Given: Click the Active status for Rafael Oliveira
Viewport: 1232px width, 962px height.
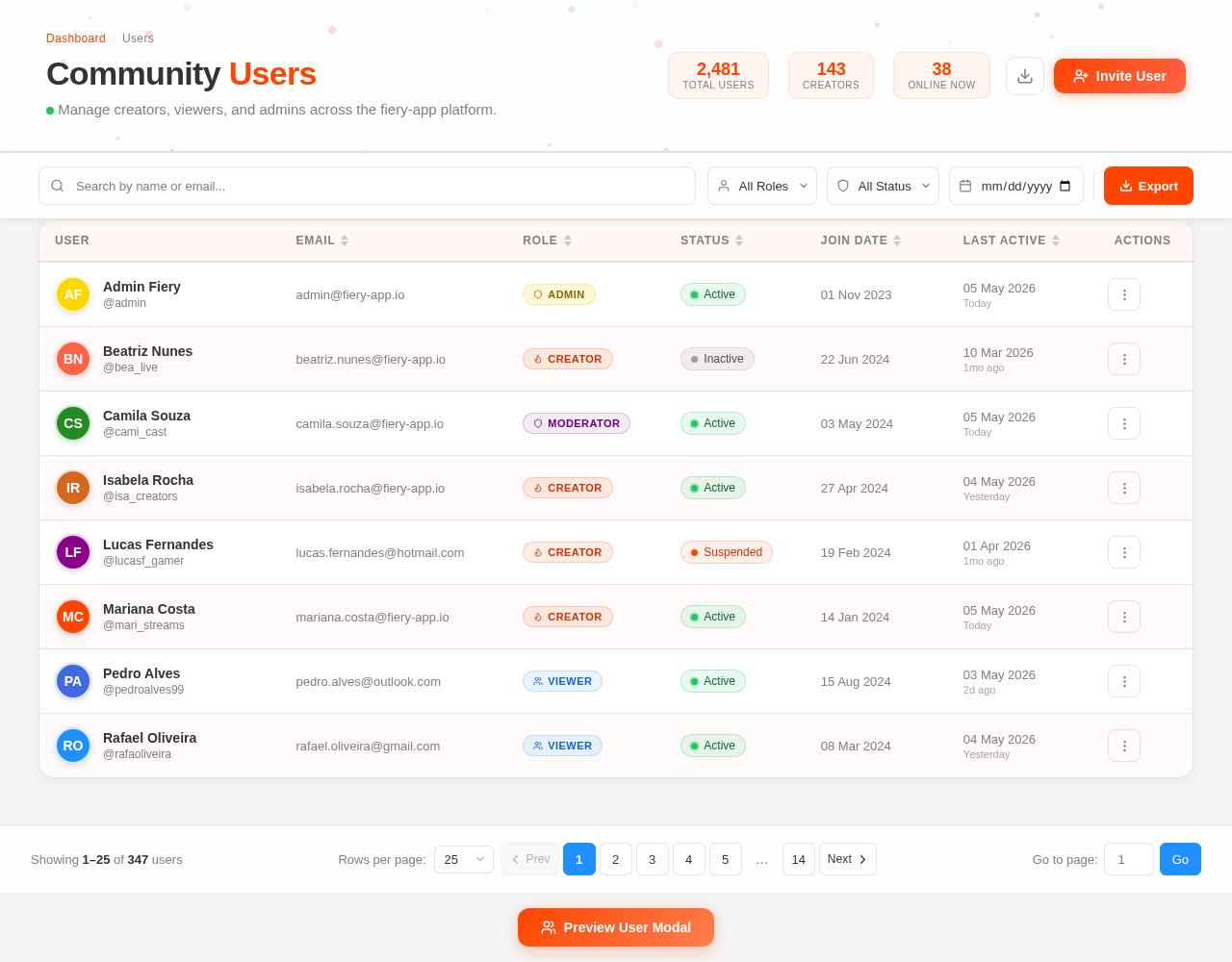Looking at the screenshot, I should point(713,746).
